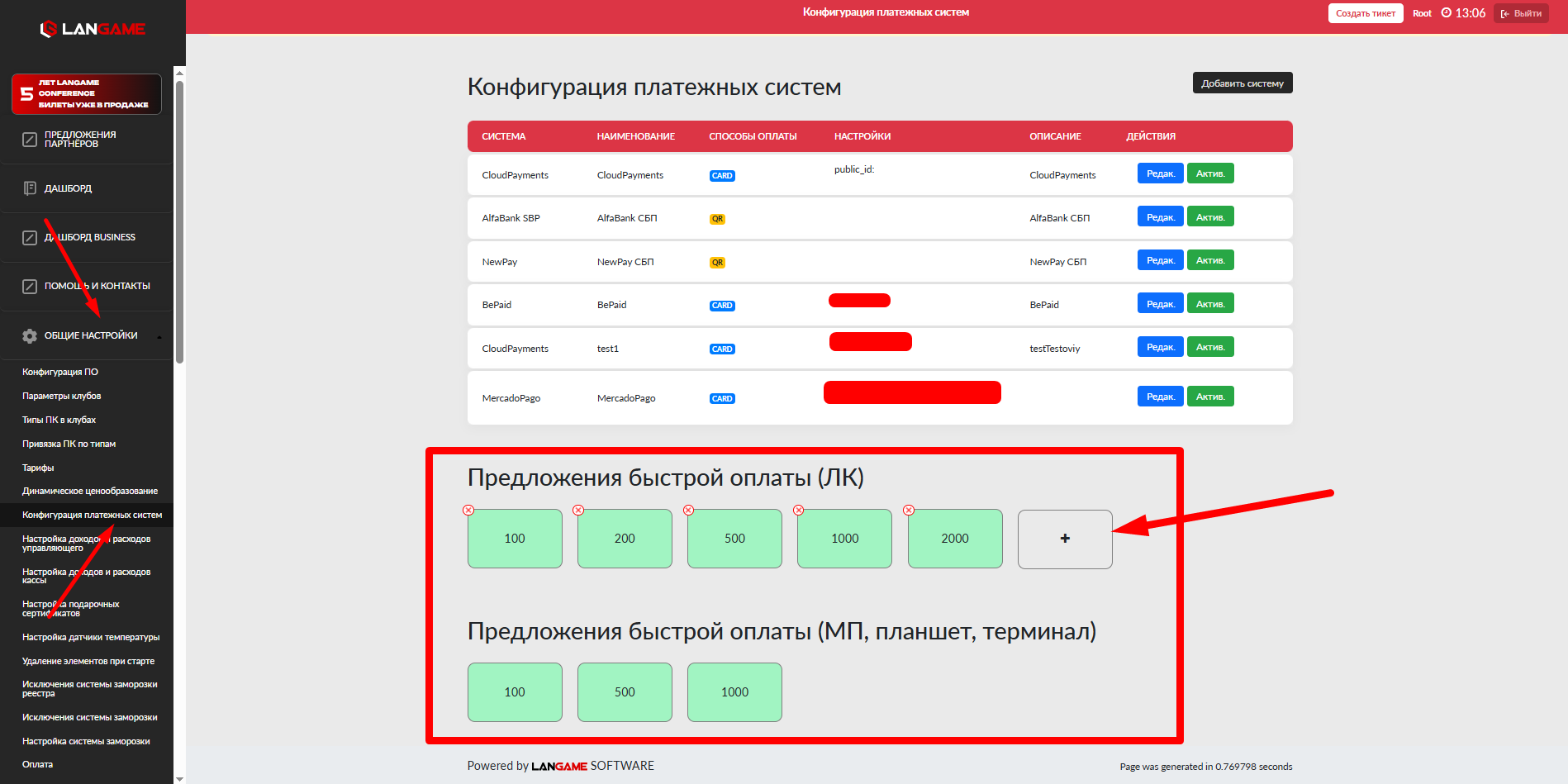Click the clock icon beside 13:06
This screenshot has width=1568, height=784.
1447,13
